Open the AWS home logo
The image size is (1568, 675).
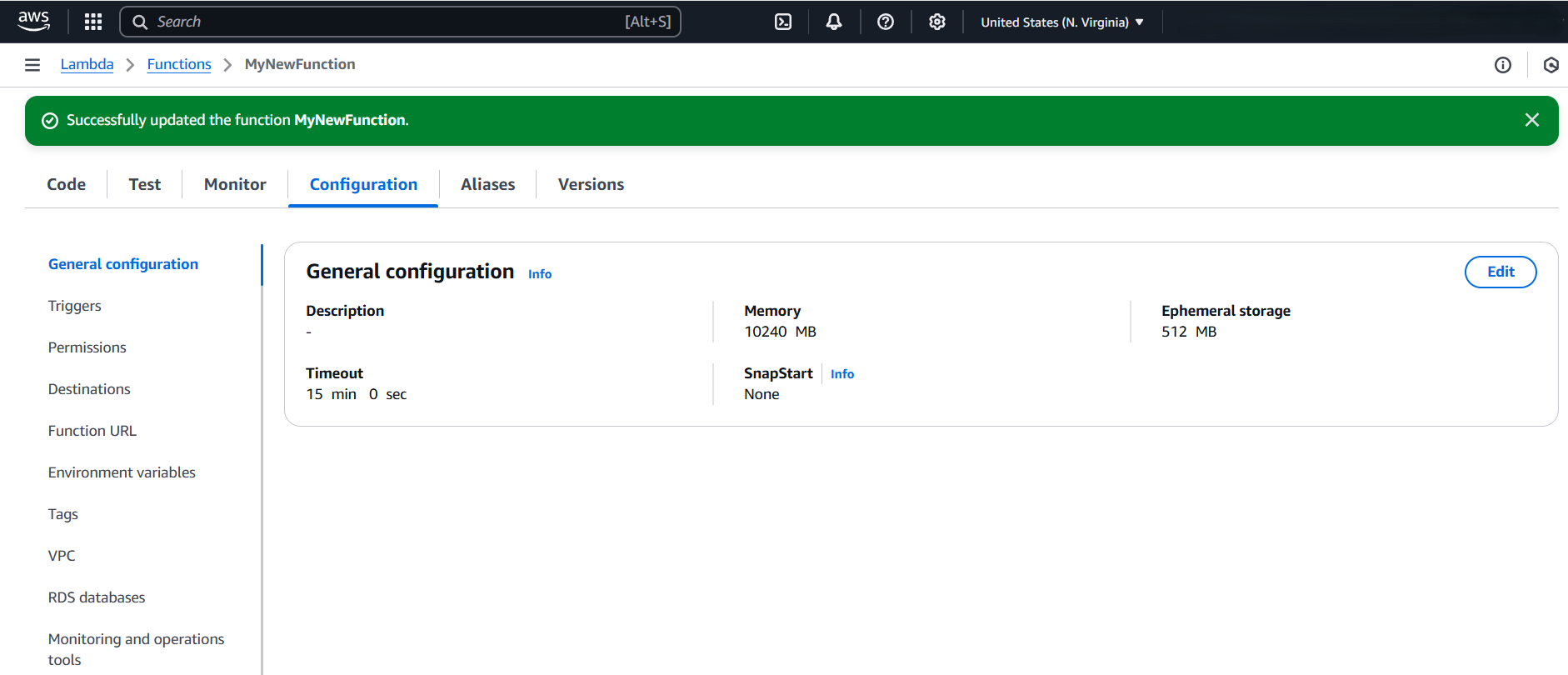click(33, 21)
